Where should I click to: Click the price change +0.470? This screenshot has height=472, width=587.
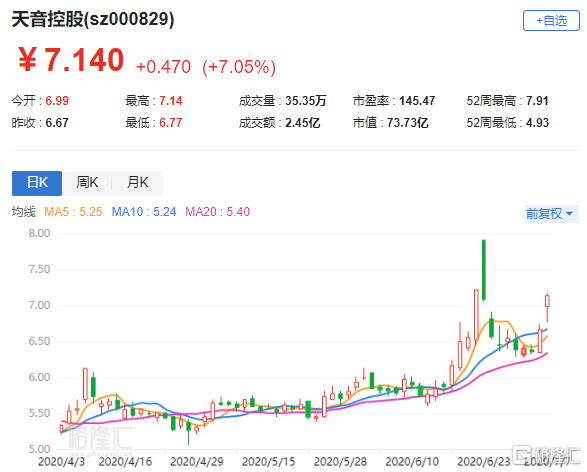click(x=164, y=67)
